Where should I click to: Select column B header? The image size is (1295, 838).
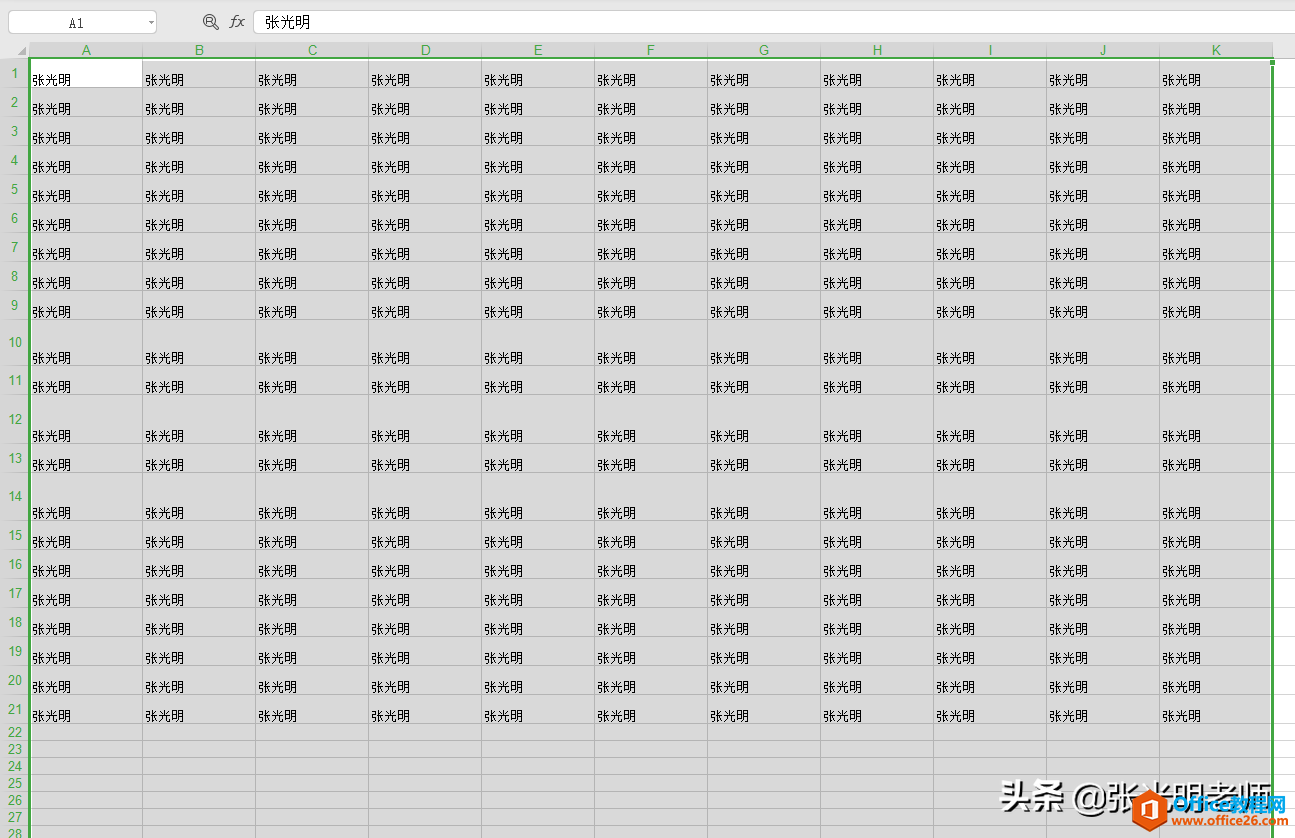(199, 50)
